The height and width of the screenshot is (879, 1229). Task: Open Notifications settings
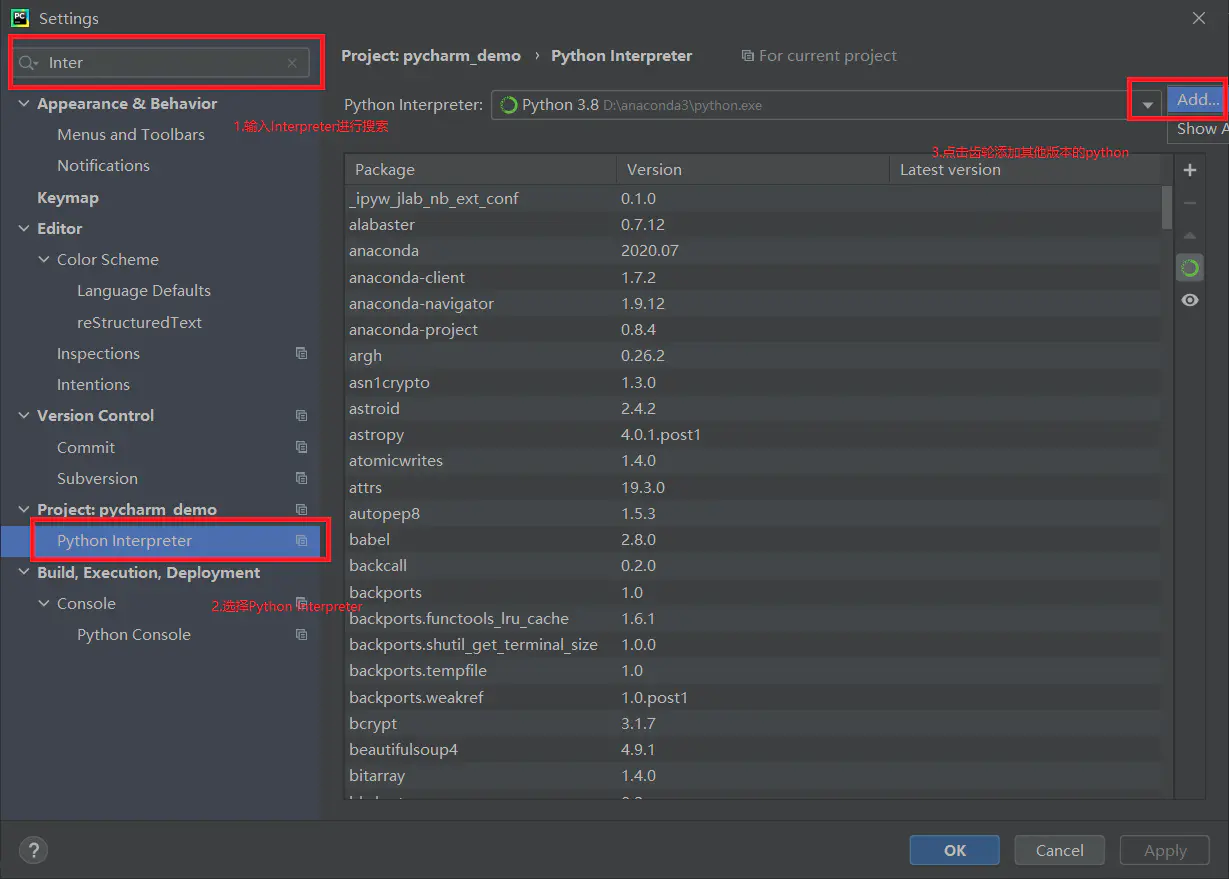click(103, 165)
